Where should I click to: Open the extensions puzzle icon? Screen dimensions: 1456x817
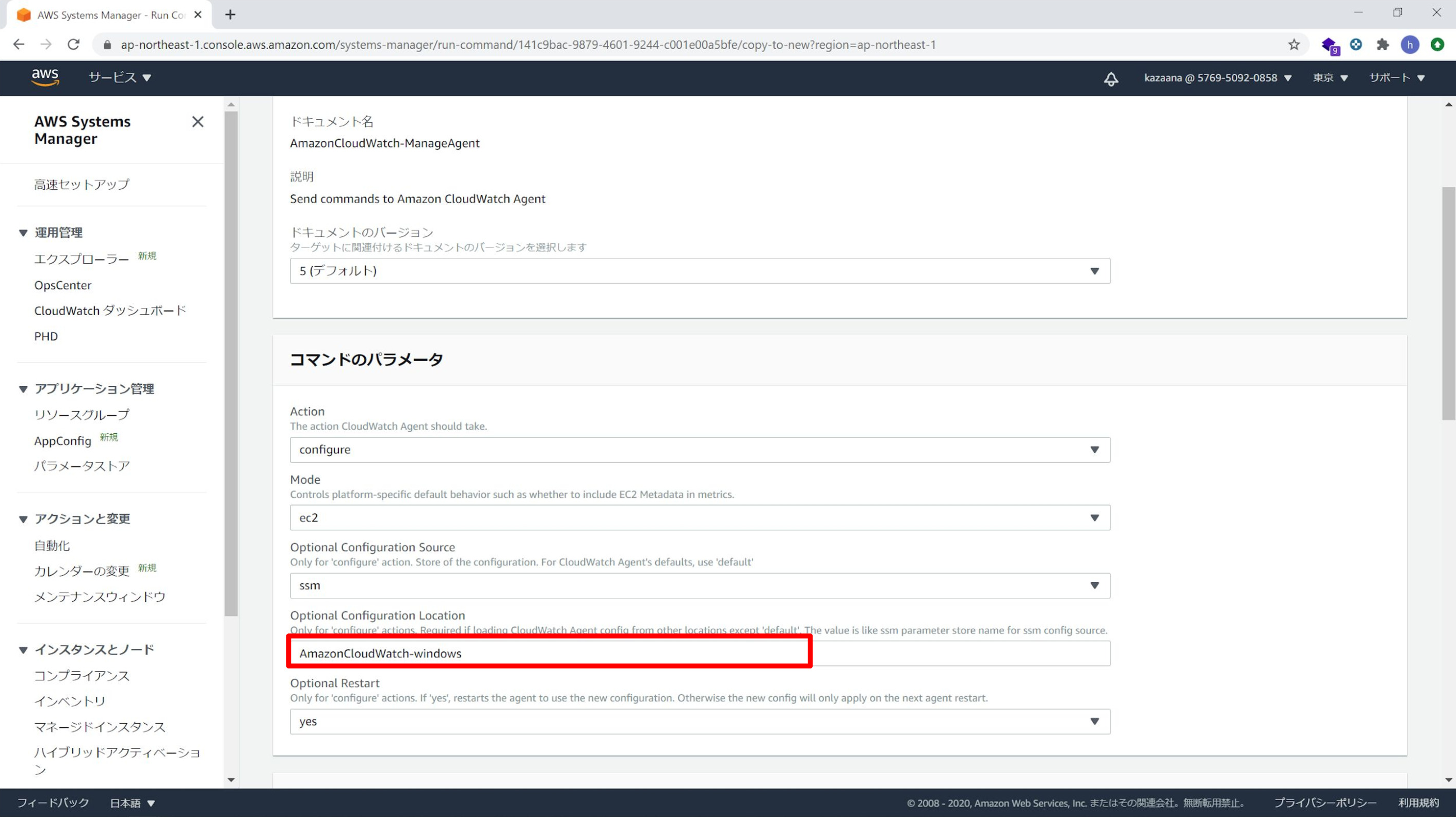[x=1383, y=45]
